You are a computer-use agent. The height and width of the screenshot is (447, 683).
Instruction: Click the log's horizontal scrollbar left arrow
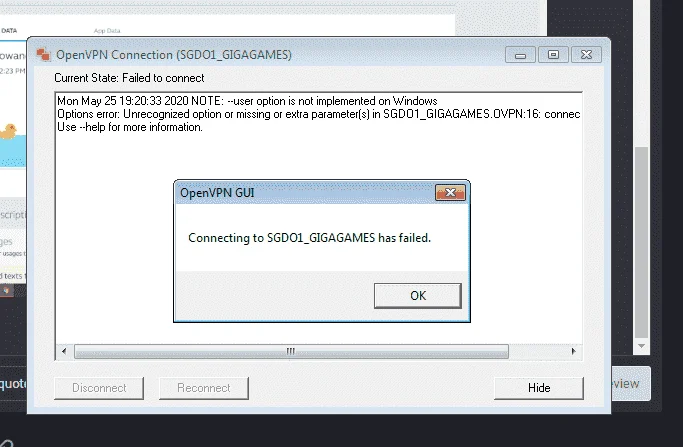(64, 351)
